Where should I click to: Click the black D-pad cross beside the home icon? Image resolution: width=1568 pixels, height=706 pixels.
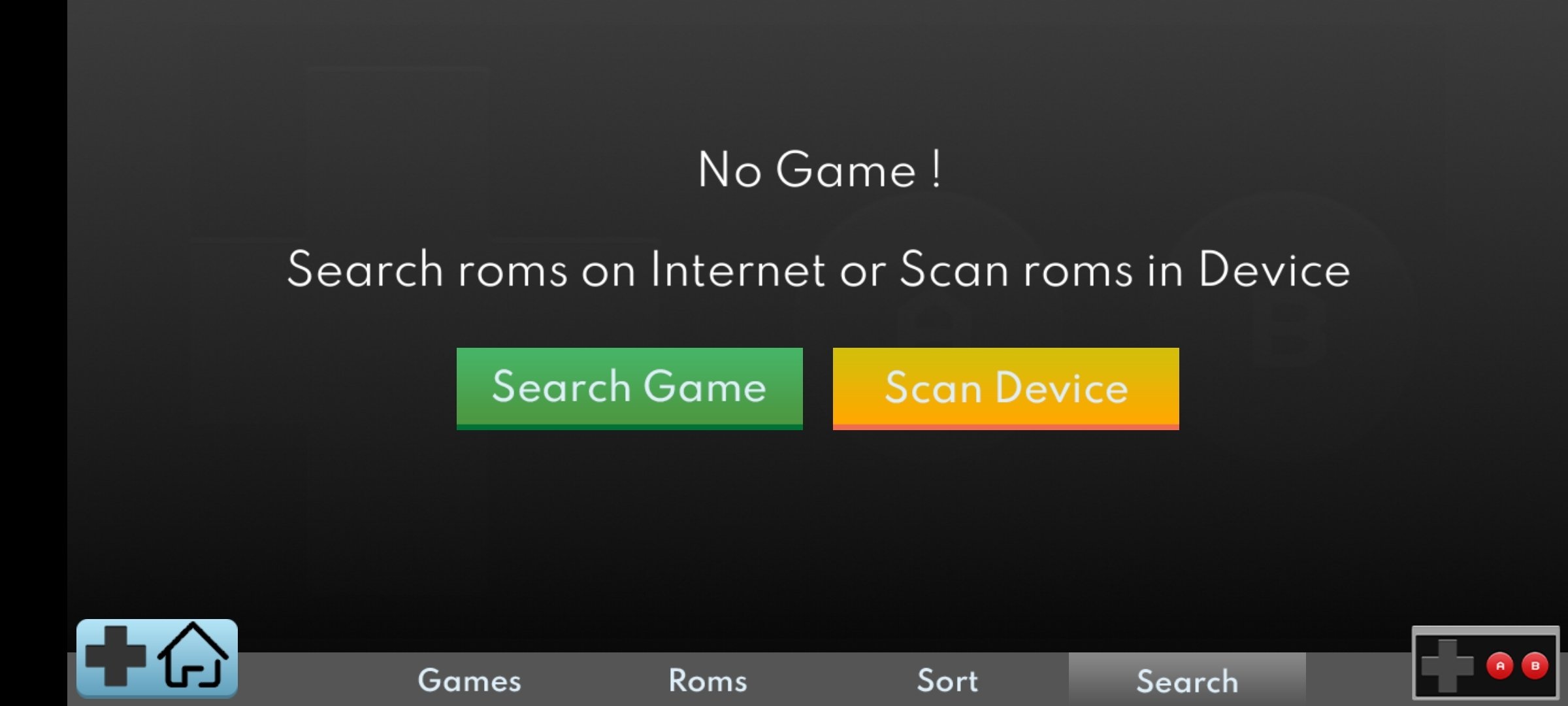tap(116, 656)
